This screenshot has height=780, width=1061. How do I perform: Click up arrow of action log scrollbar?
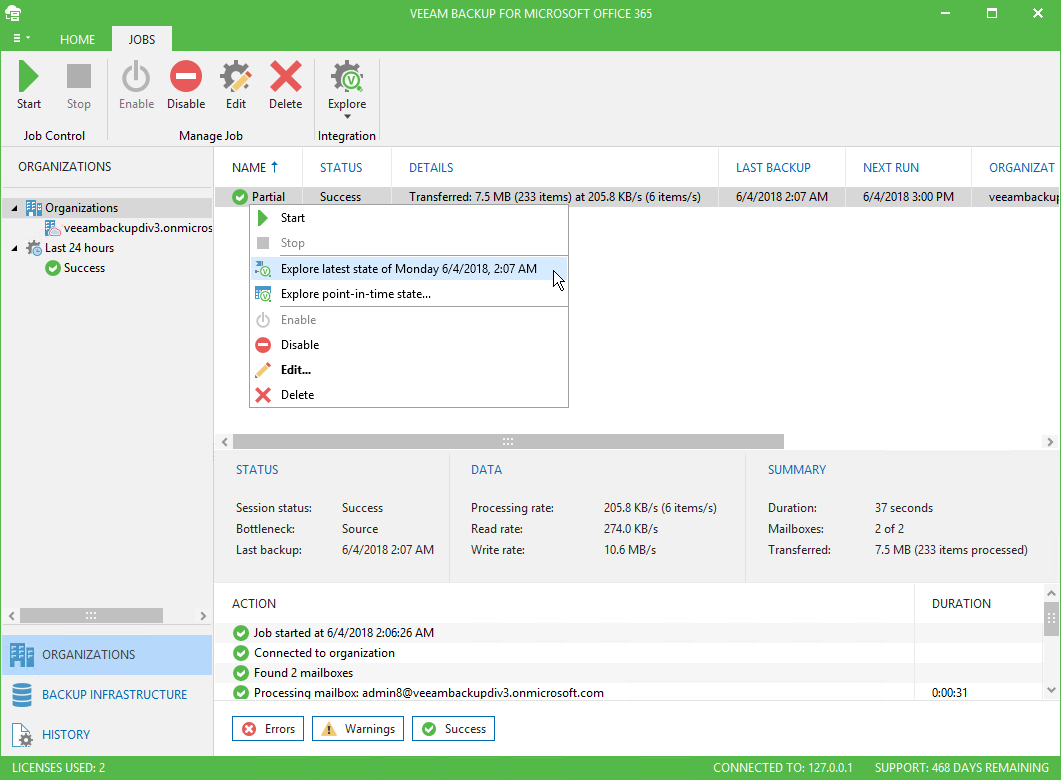tap(1051, 593)
